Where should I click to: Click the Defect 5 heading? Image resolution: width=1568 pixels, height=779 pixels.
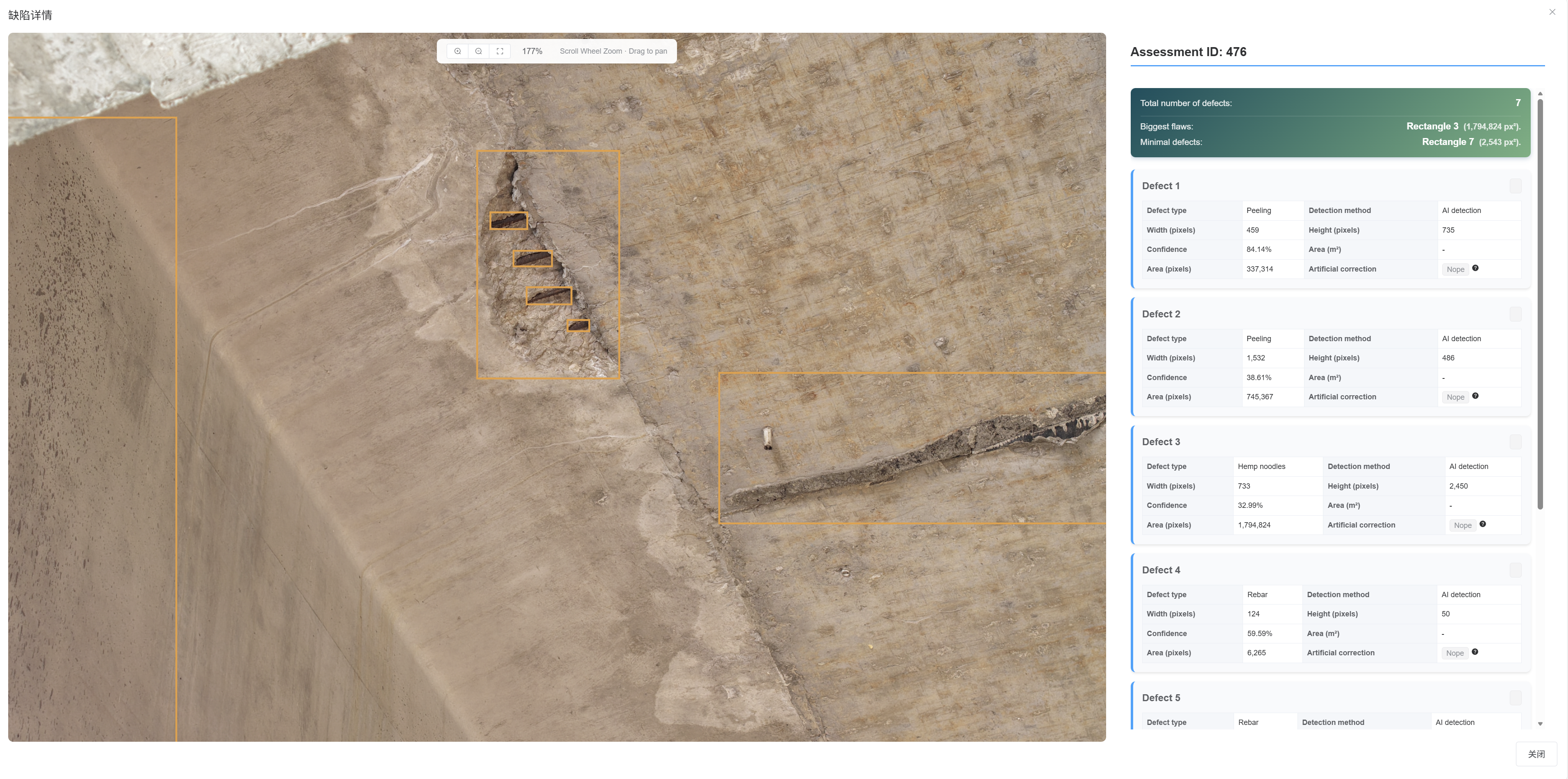pyautogui.click(x=1161, y=697)
